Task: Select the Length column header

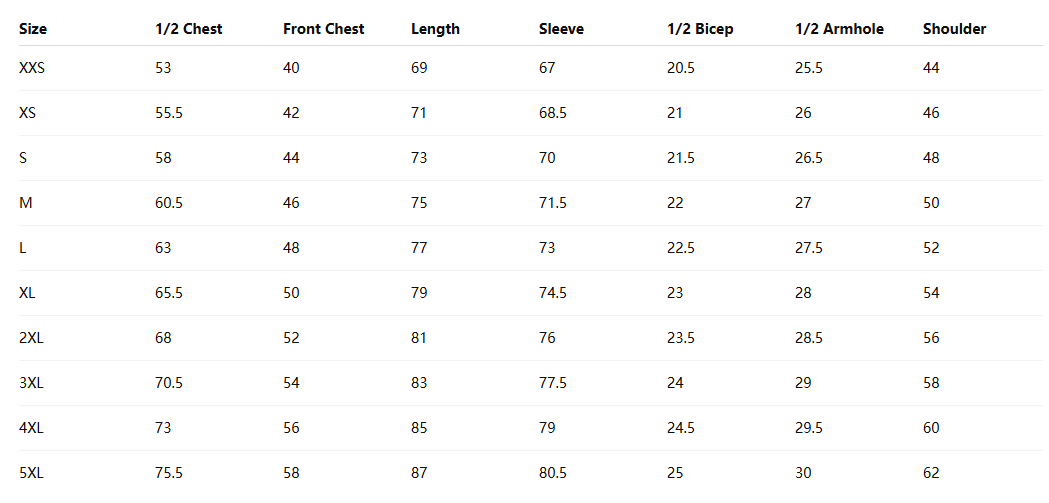Action: pyautogui.click(x=436, y=29)
